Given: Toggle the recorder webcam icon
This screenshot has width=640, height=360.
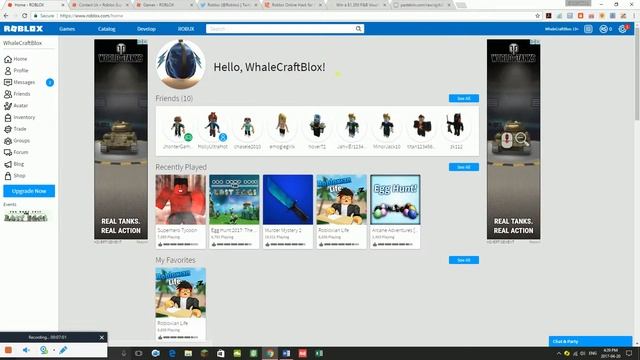Looking at the screenshot, I should click(44, 350).
